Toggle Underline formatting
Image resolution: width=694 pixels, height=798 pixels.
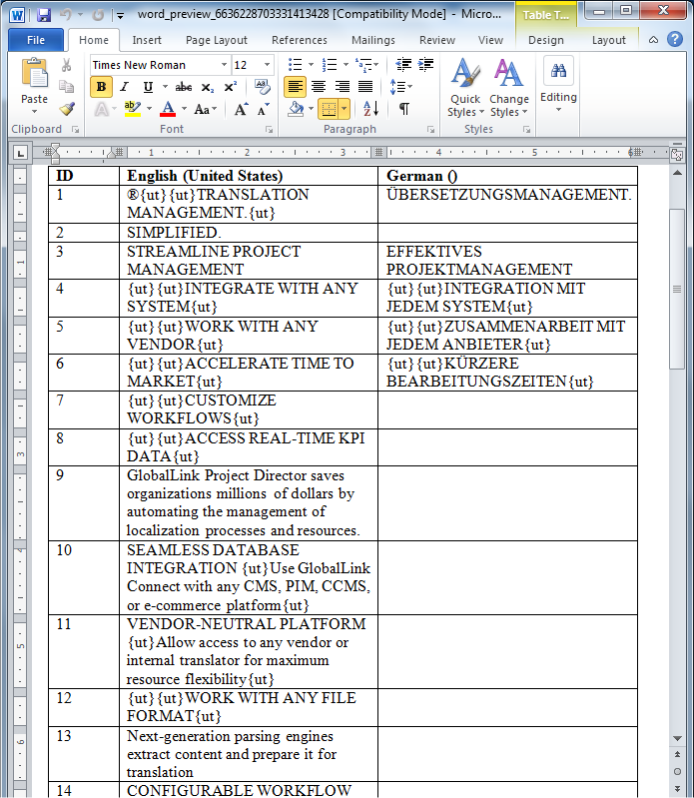pyautogui.click(x=148, y=87)
